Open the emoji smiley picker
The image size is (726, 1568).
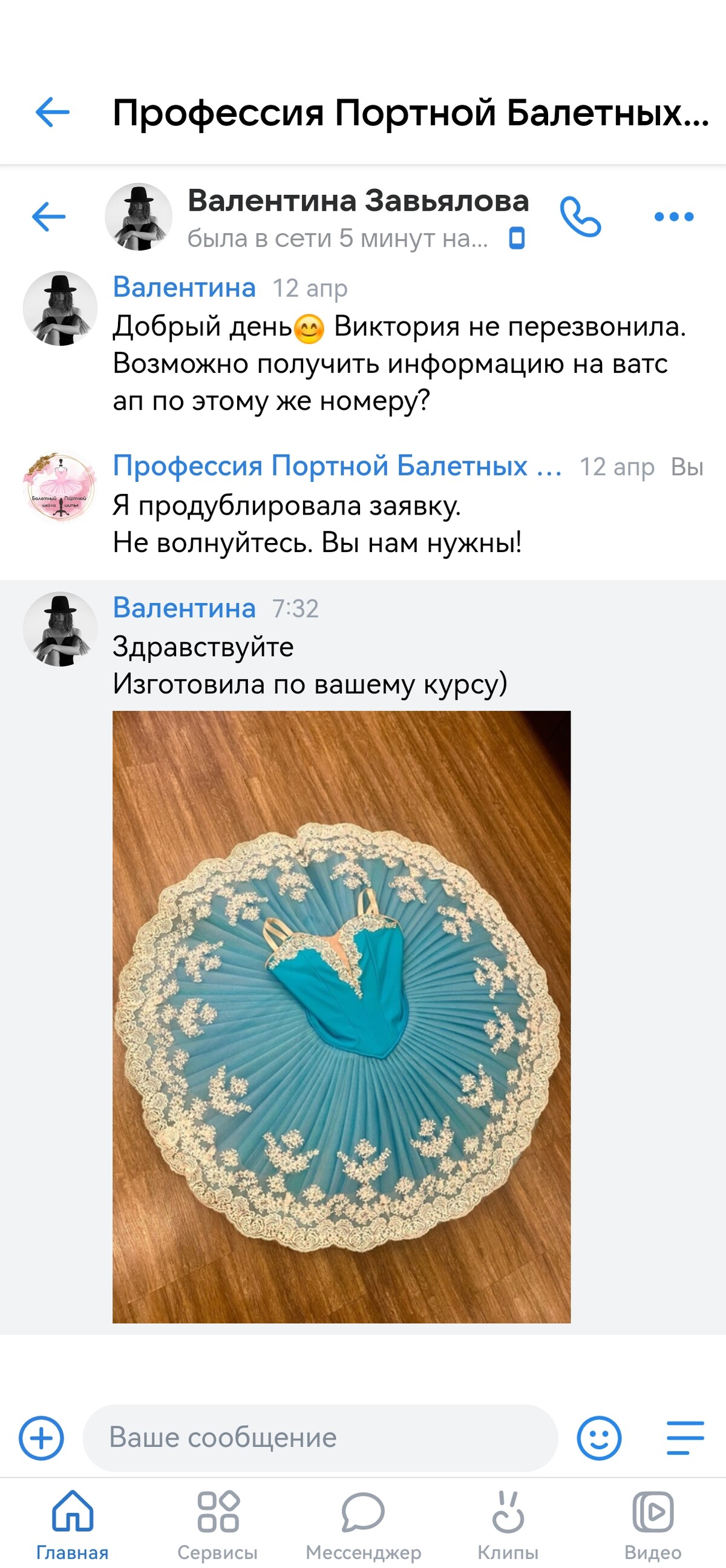click(x=599, y=1438)
